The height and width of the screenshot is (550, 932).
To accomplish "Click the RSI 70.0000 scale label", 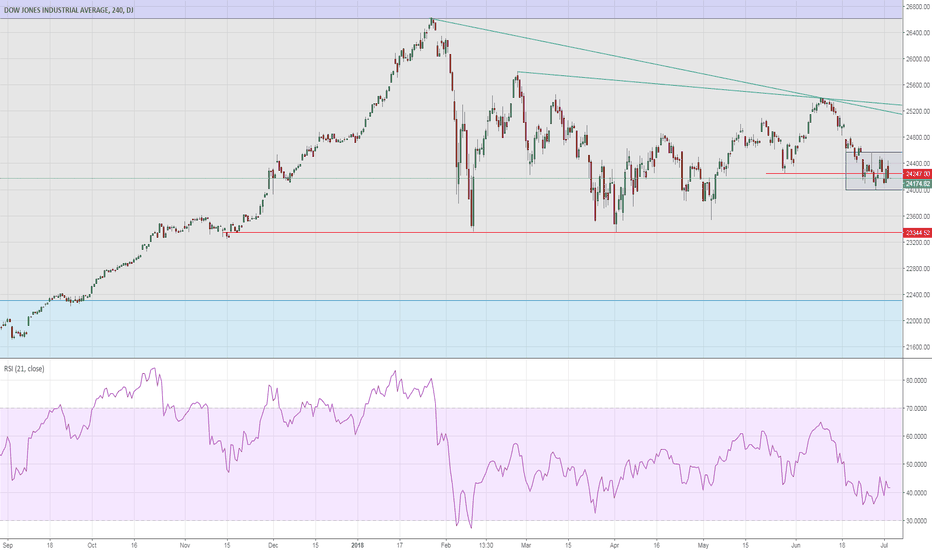I will click(916, 408).
